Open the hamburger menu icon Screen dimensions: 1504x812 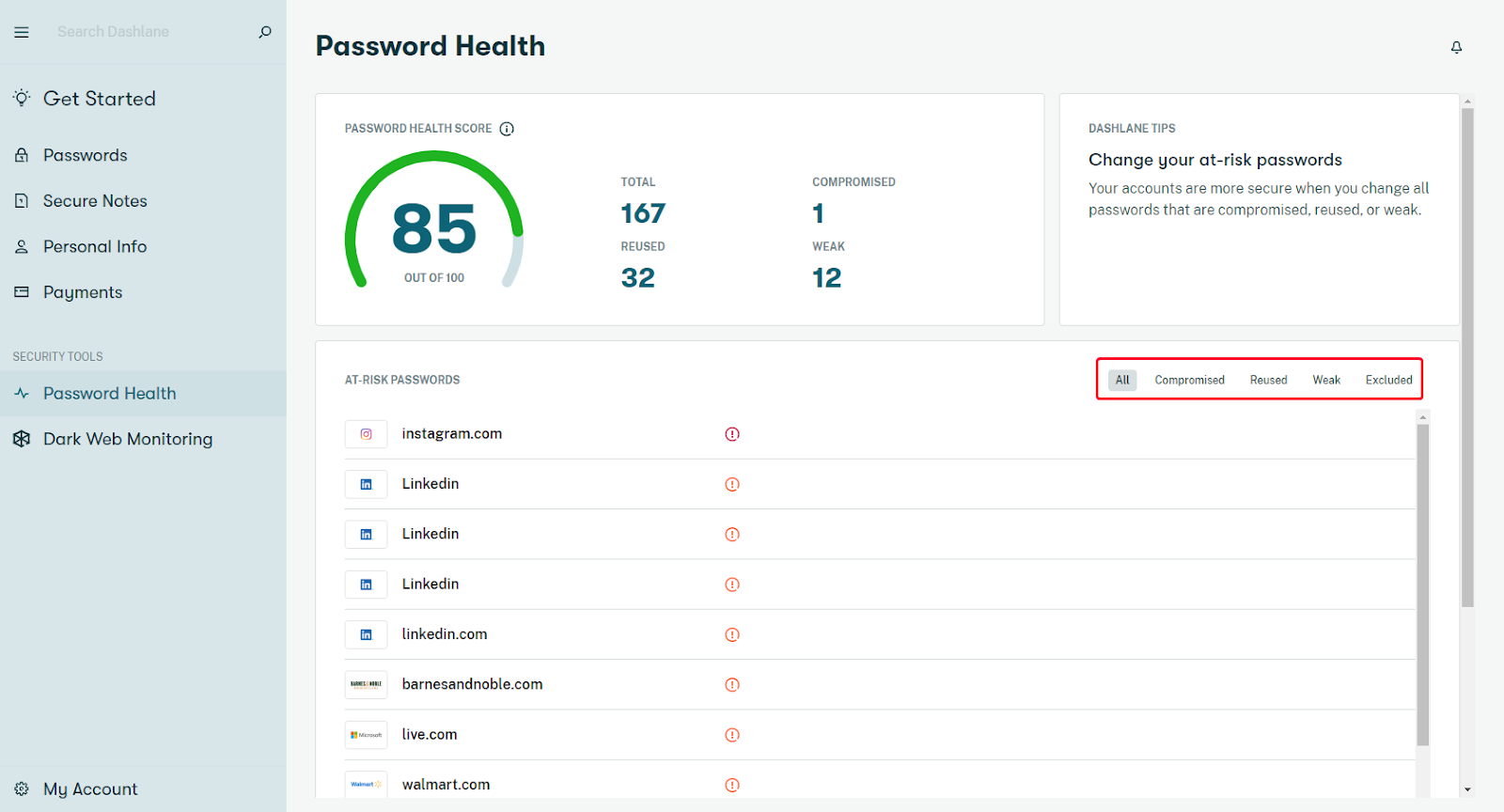point(22,32)
